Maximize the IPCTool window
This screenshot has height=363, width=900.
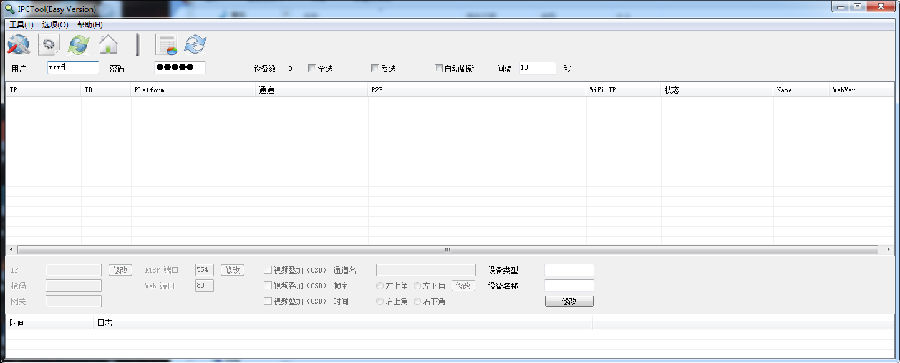(x=859, y=6)
